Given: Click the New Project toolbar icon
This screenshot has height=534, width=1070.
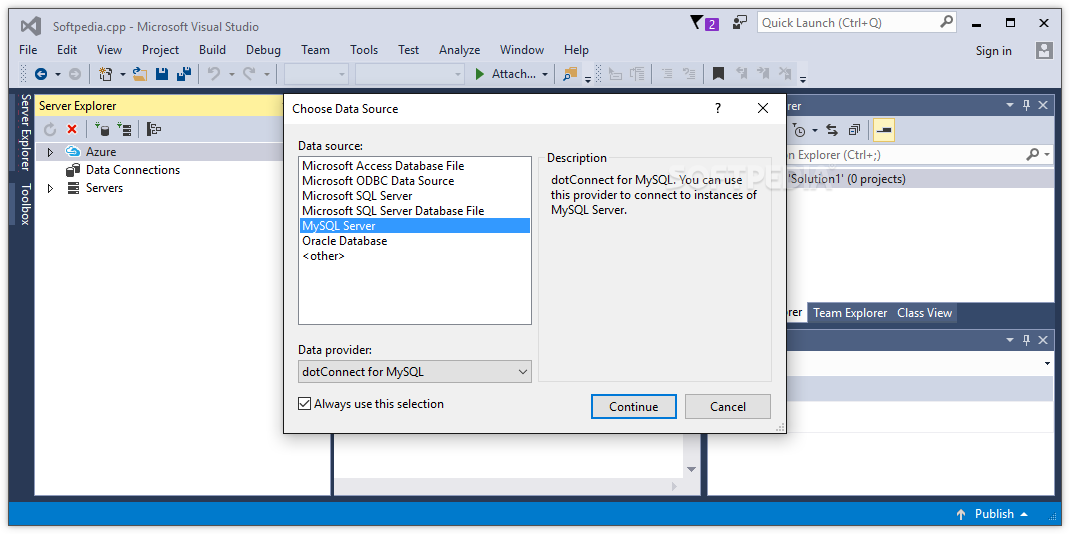Looking at the screenshot, I should (106, 74).
